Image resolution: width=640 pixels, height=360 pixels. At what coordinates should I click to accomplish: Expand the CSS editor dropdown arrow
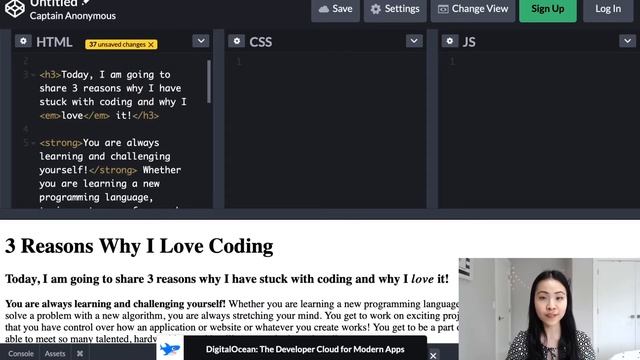(414, 41)
